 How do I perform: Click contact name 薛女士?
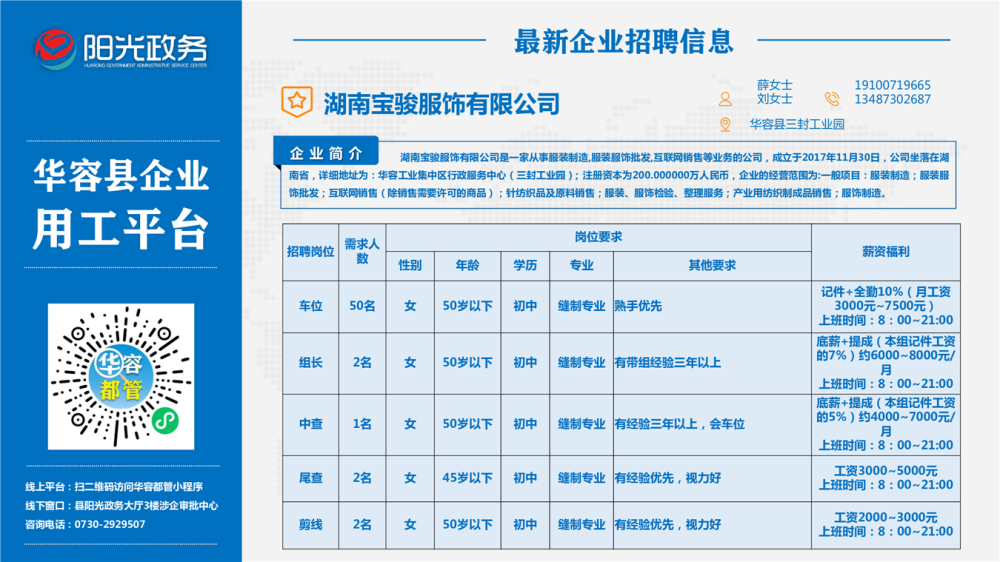(775, 85)
